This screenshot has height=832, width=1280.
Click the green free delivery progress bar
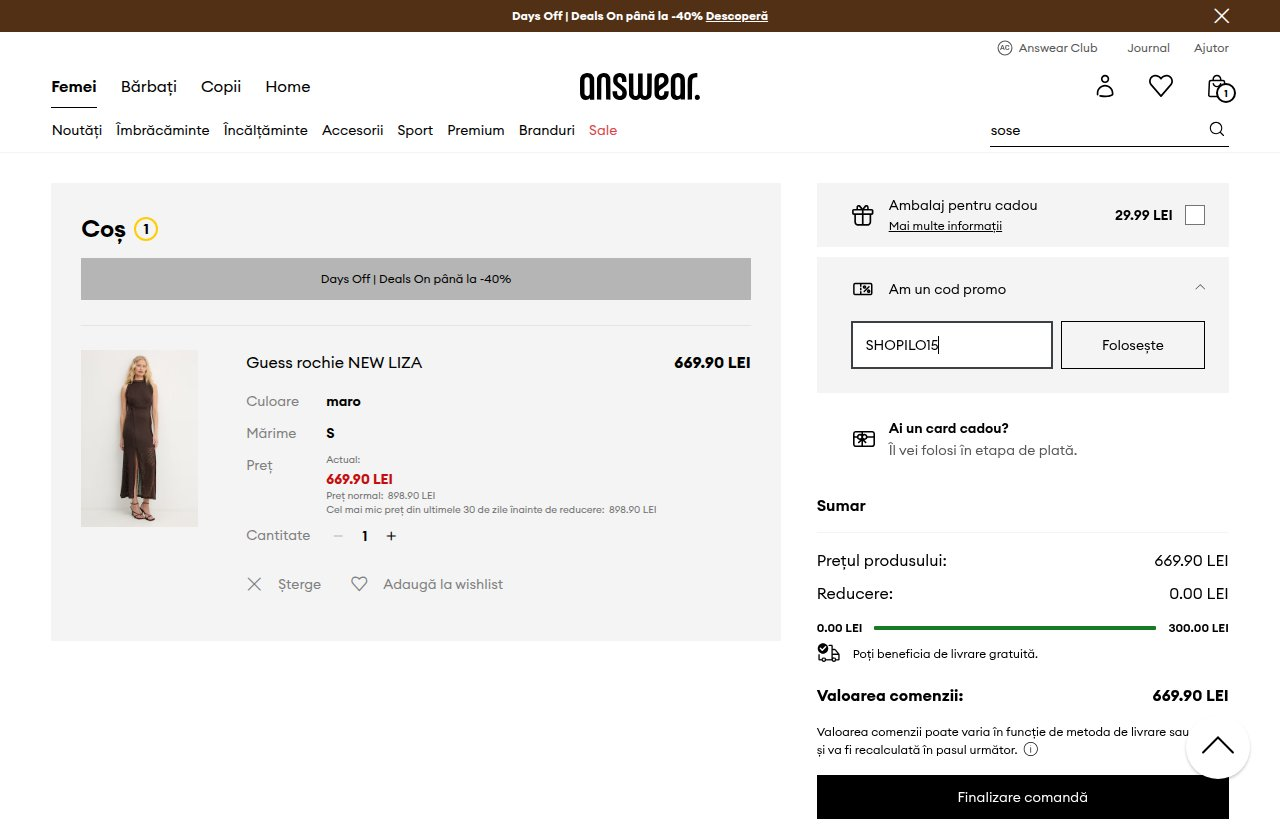pyautogui.click(x=1015, y=628)
